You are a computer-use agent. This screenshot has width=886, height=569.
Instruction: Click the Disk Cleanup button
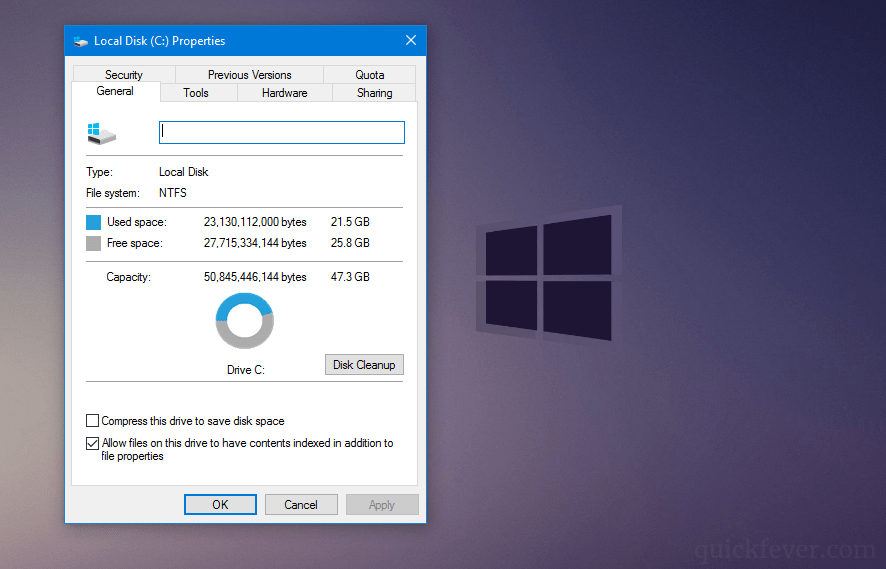[364, 364]
